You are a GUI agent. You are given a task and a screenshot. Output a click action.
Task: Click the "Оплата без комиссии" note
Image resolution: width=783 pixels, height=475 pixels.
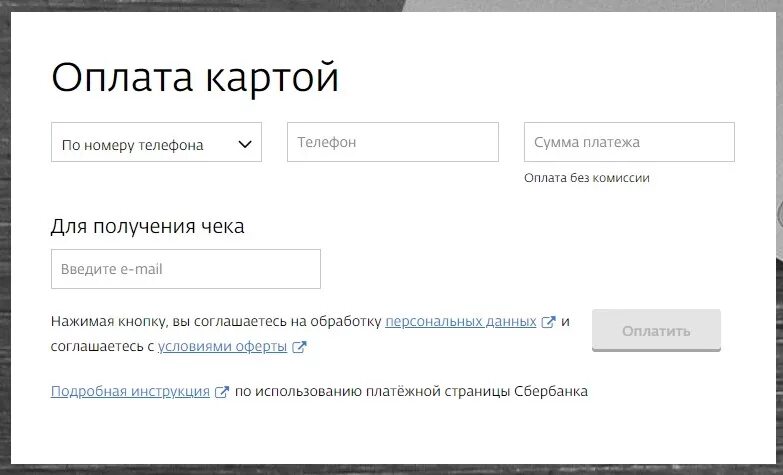tap(587, 178)
